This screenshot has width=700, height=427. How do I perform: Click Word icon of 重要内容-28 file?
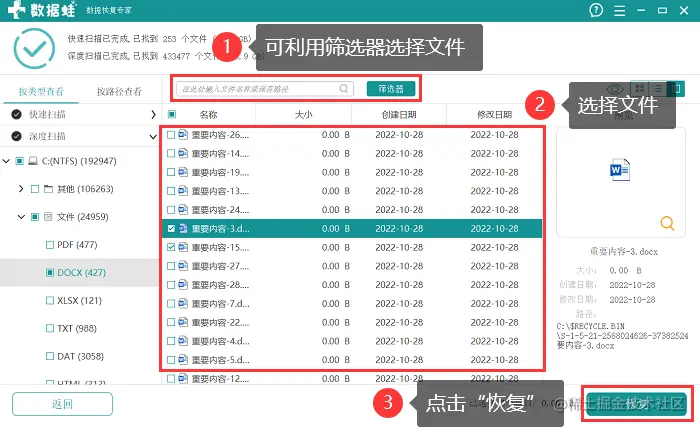[183, 285]
